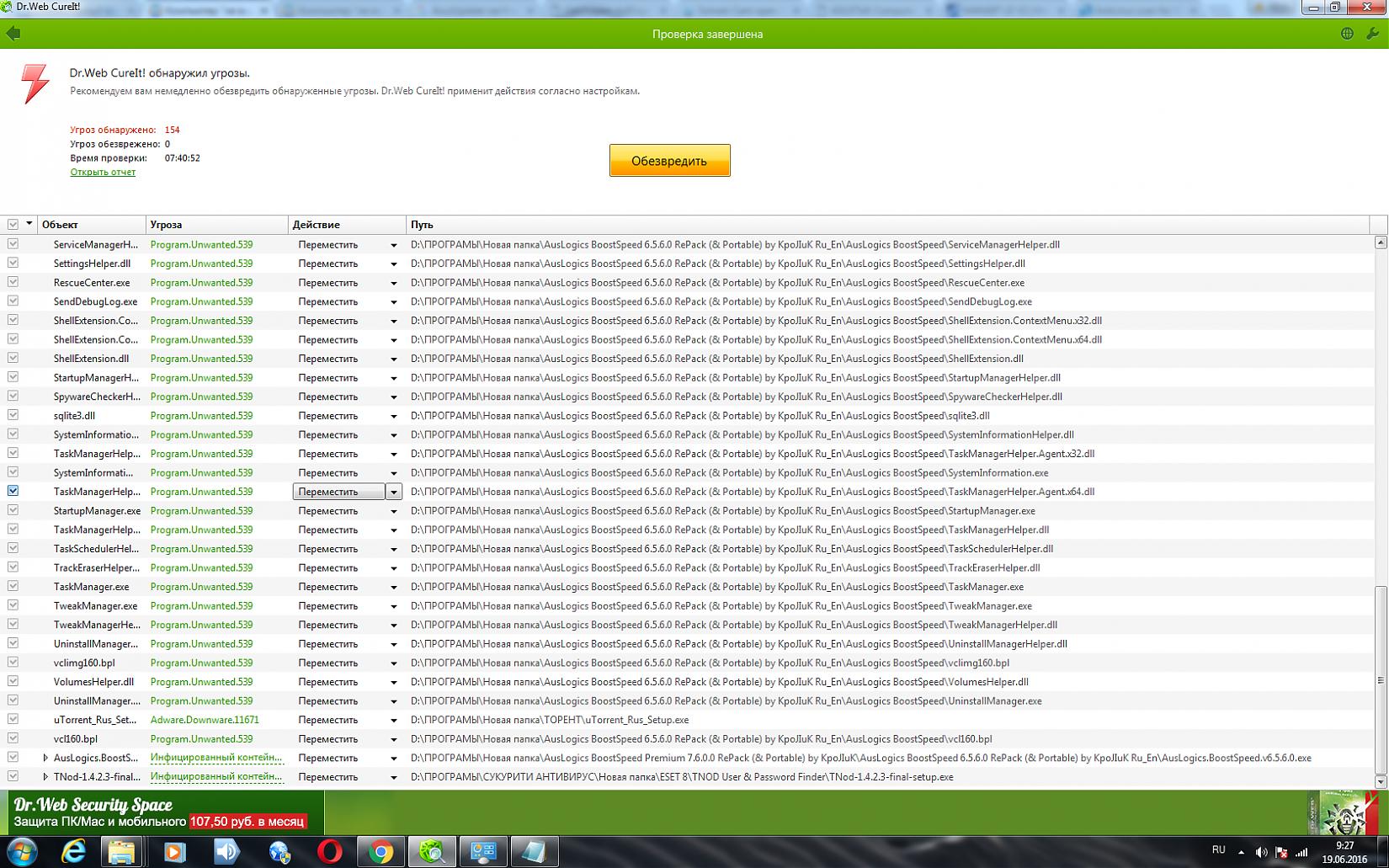Select the TweakManagerHe... object name

[x=97, y=625]
